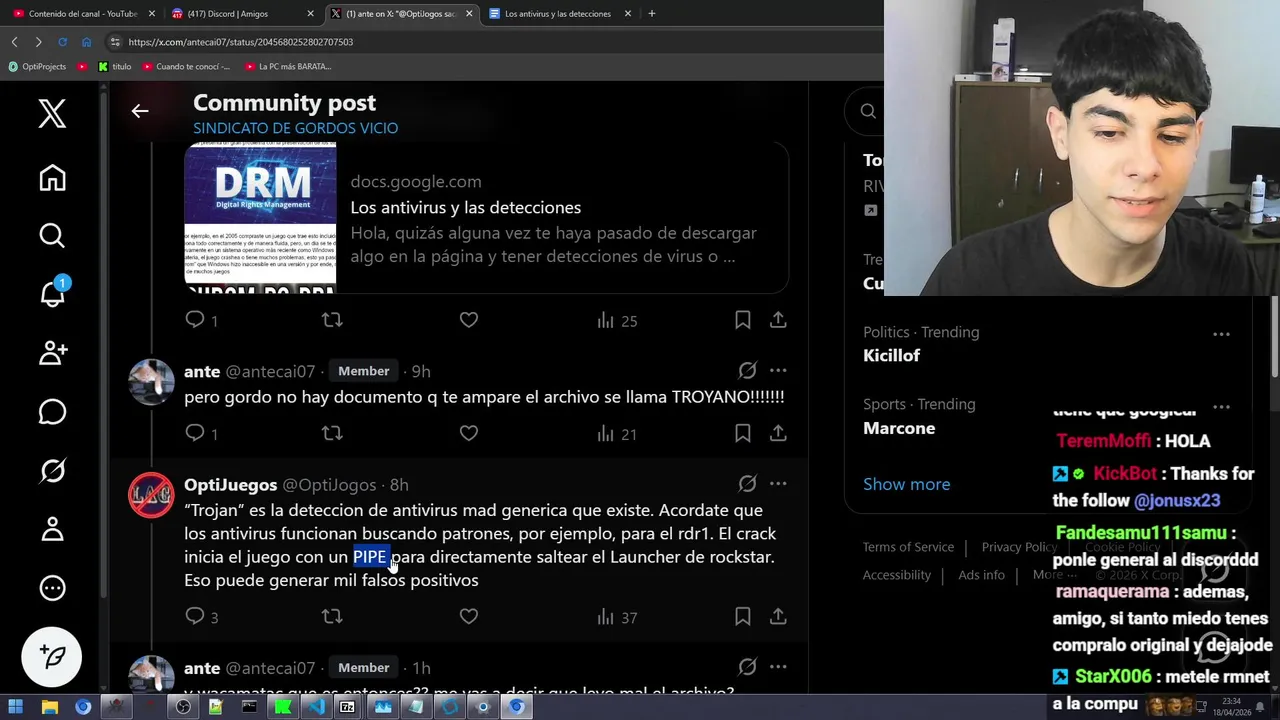Open Kicillof trending topic
The image size is (1280, 720).
click(891, 355)
